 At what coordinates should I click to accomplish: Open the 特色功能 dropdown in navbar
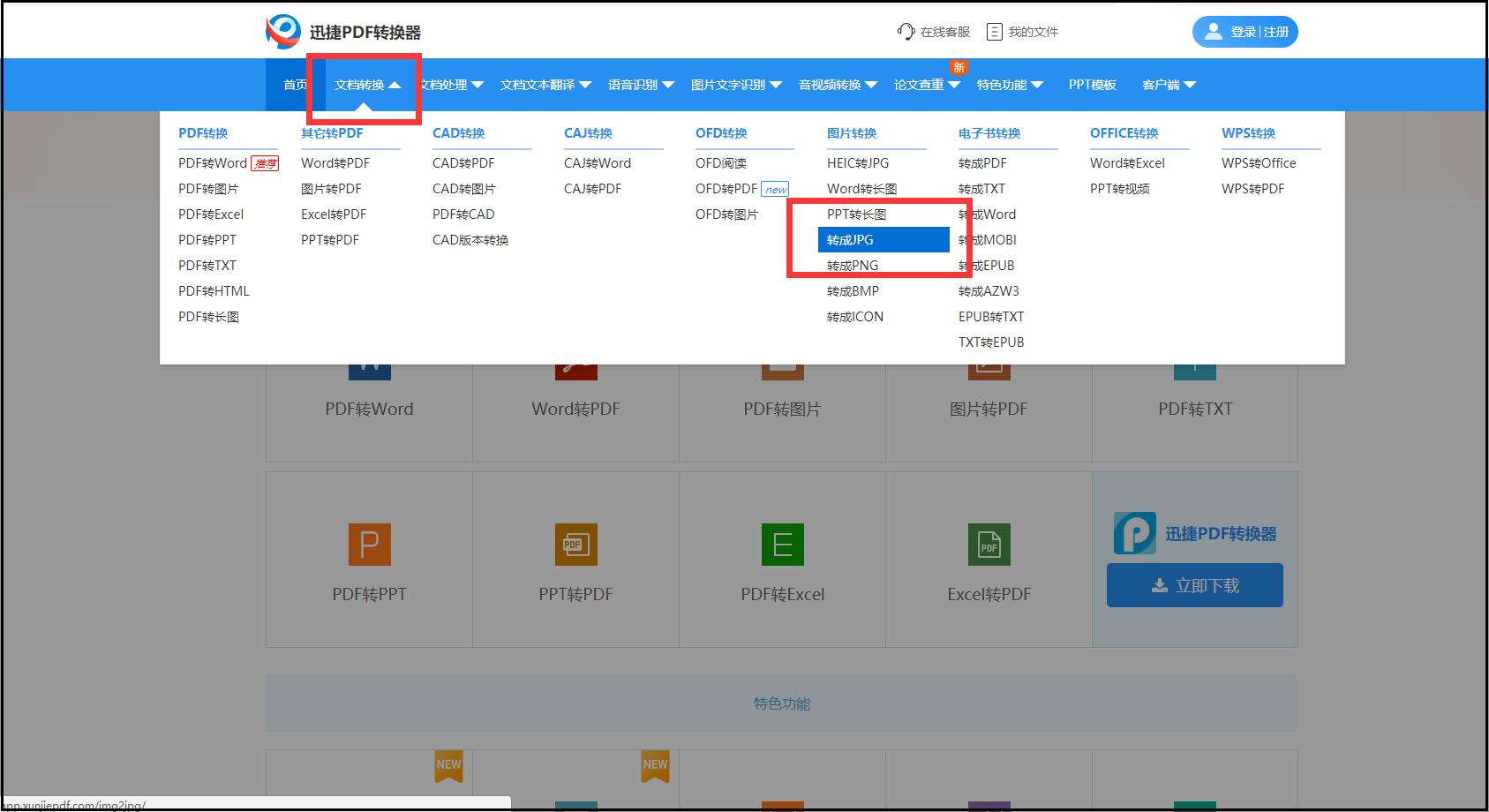[x=1009, y=85]
